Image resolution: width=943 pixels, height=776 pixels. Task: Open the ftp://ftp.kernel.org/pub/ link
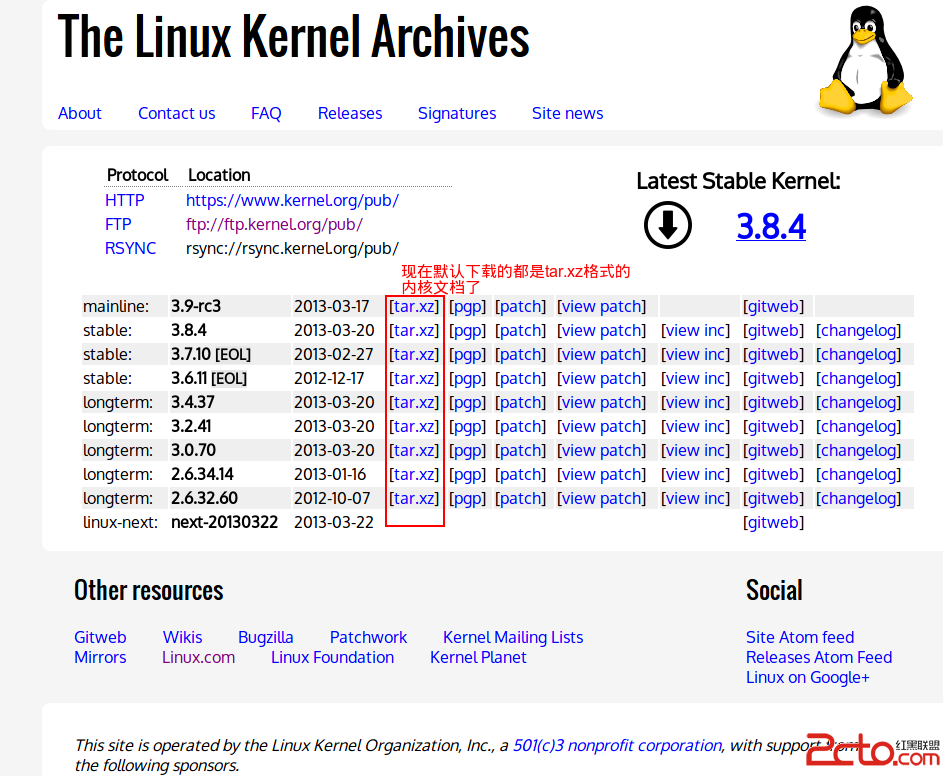tap(274, 224)
